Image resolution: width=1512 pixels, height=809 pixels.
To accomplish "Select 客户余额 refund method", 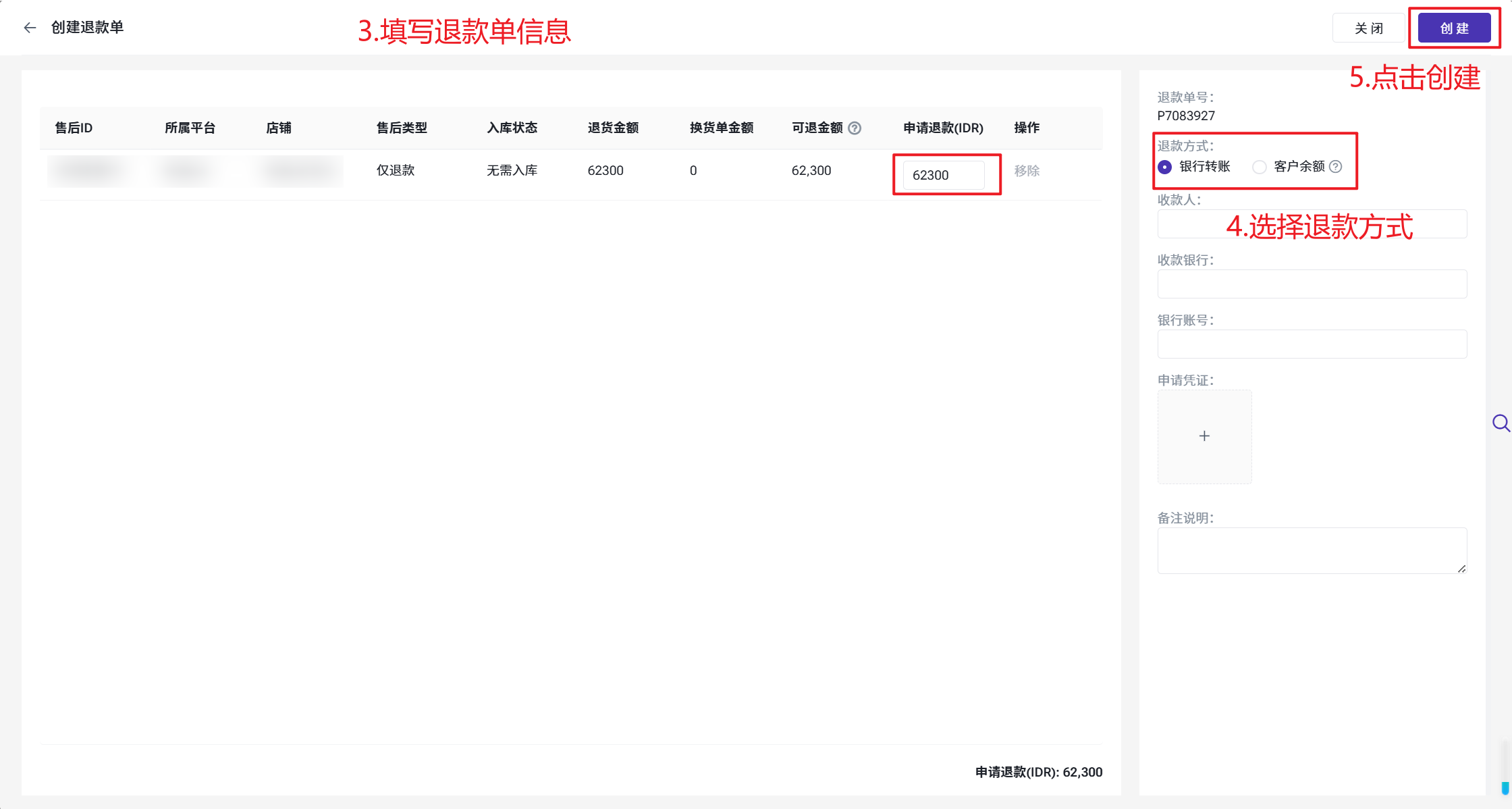I will click(x=1260, y=167).
